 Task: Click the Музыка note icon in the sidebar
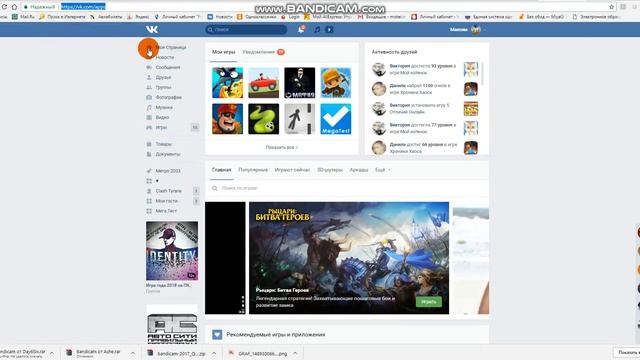click(149, 107)
